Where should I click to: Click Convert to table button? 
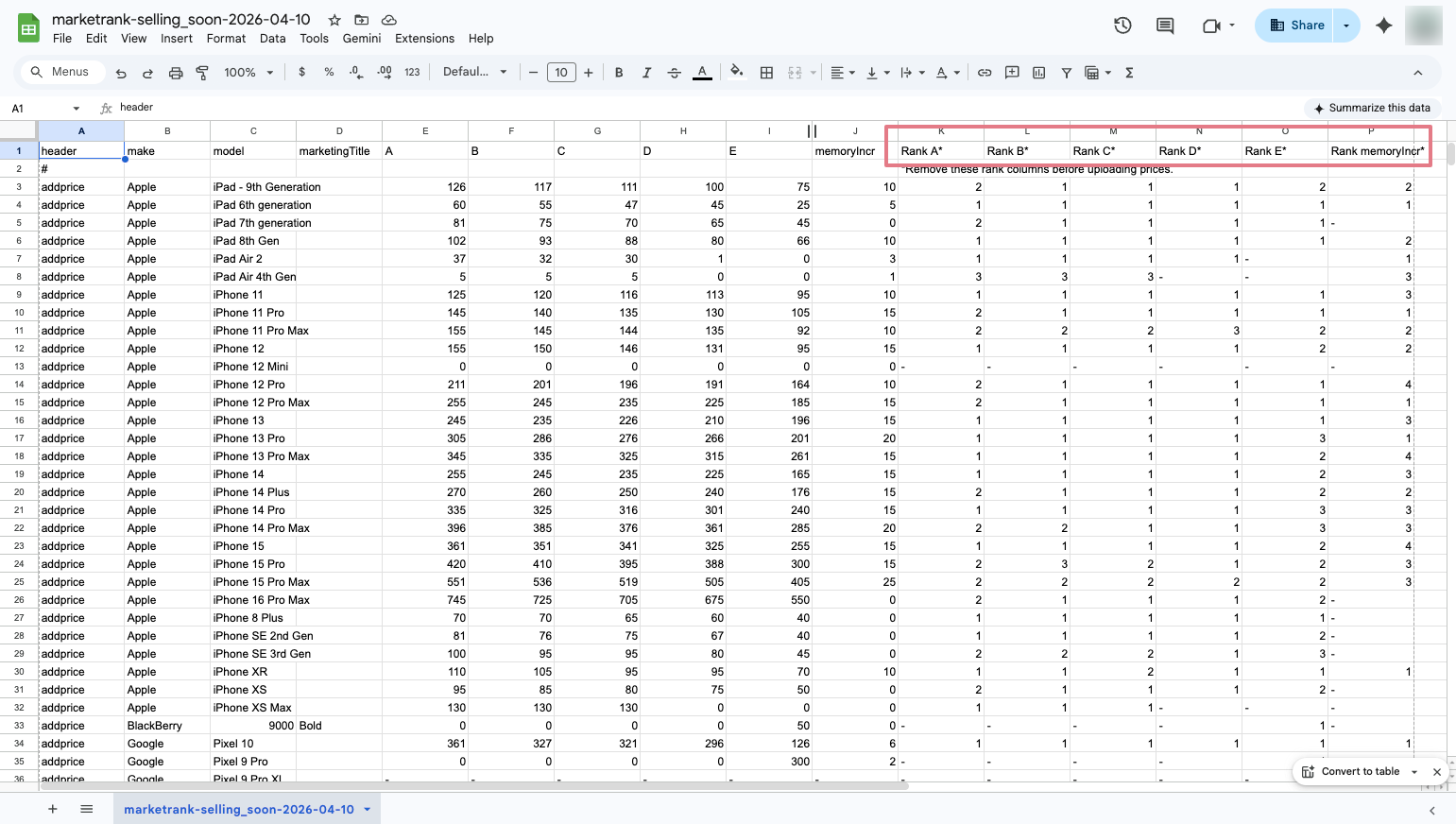click(x=1350, y=771)
